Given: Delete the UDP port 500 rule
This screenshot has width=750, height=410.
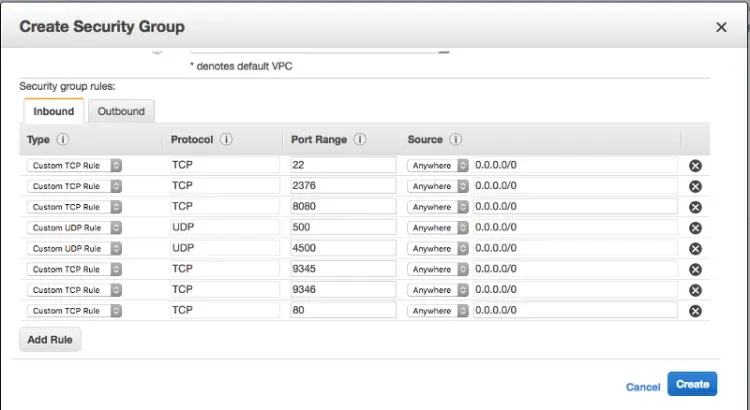Looking at the screenshot, I should click(695, 228).
